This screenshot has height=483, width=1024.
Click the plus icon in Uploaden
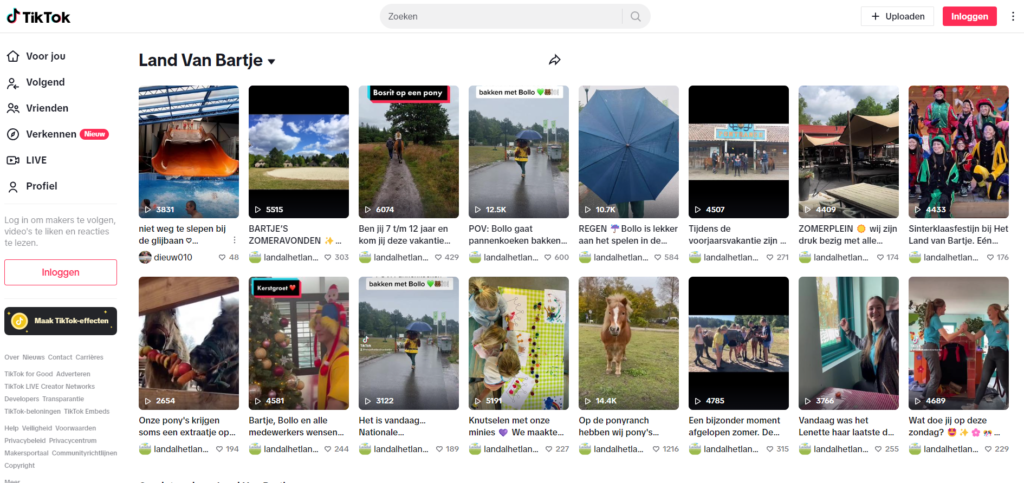click(876, 16)
